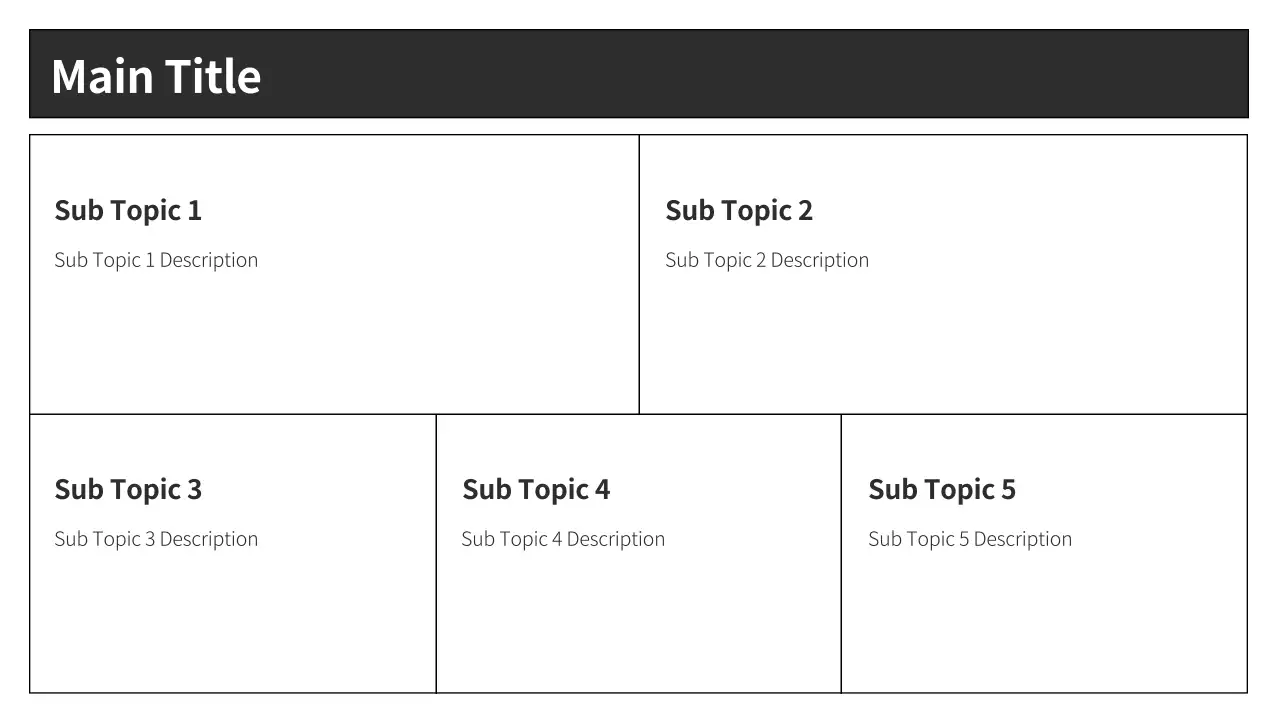Click the Sub Topic 1 heading

(x=128, y=211)
